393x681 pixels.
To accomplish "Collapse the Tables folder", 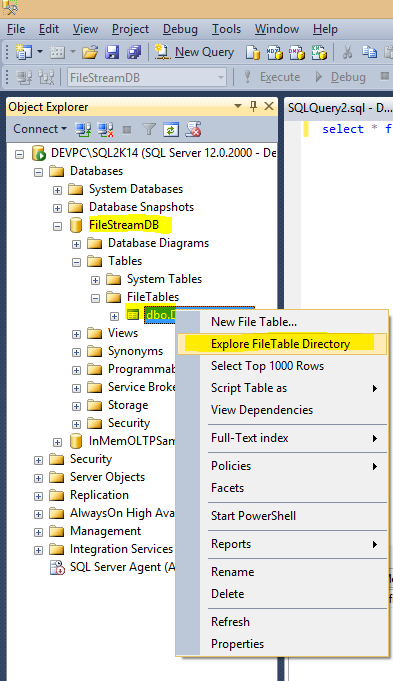I will pyautogui.click(x=76, y=262).
